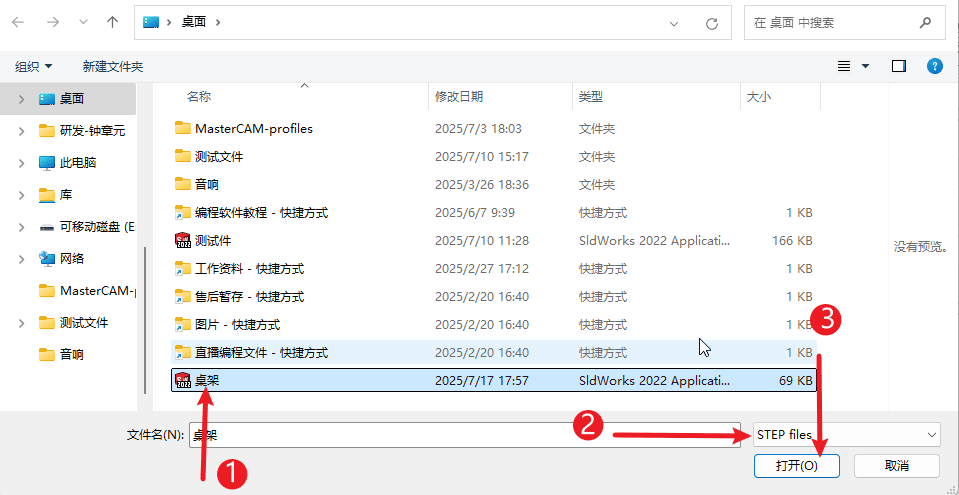
Task: Open the STEP files type dropdown
Action: (845, 434)
